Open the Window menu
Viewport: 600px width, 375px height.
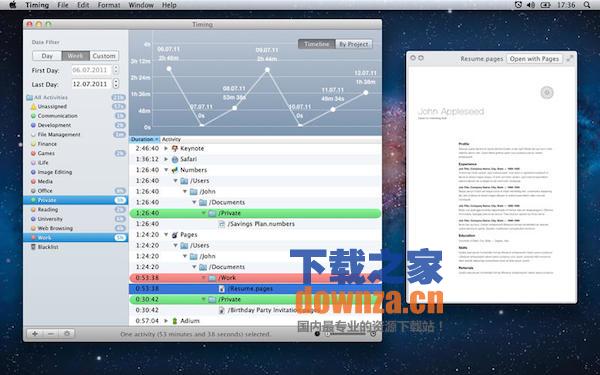click(x=141, y=5)
